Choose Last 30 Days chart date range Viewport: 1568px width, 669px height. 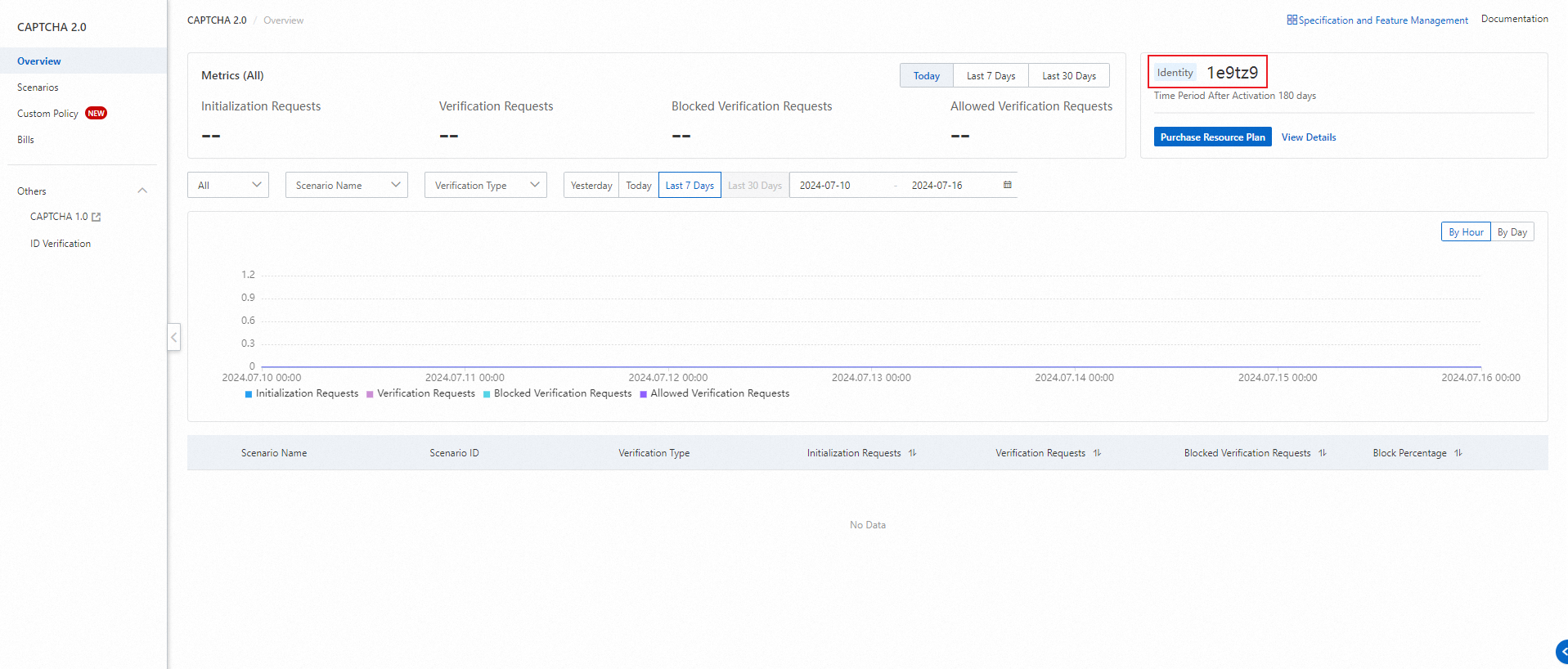[755, 186]
